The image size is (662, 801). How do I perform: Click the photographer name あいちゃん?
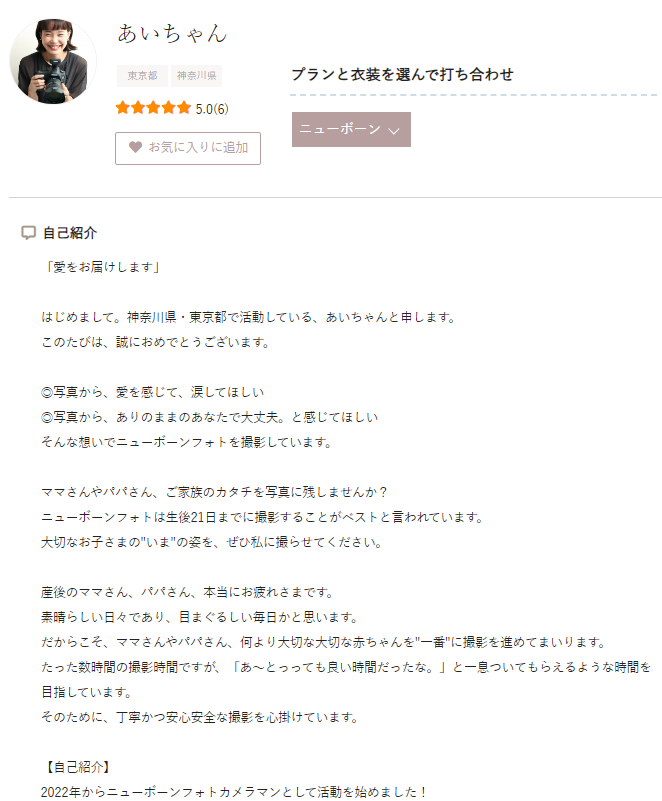pos(172,34)
